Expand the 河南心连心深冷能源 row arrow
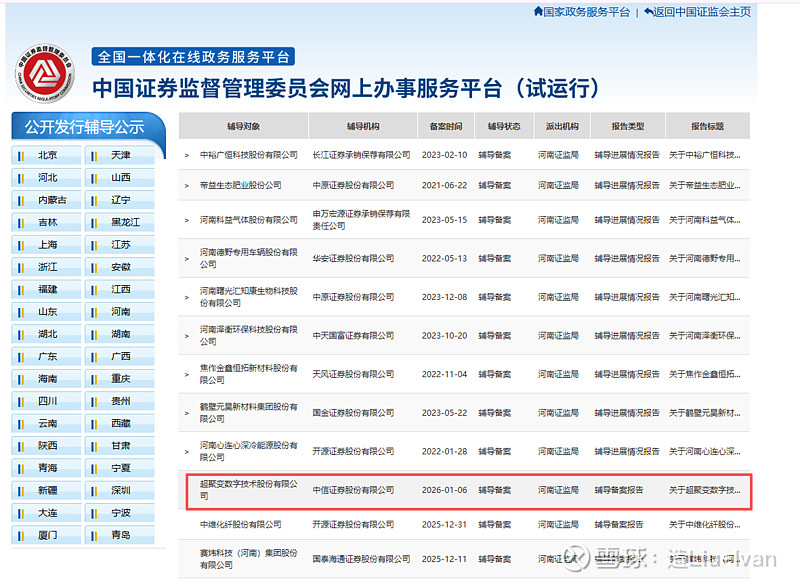Image resolution: width=800 pixels, height=583 pixels. [x=187, y=452]
